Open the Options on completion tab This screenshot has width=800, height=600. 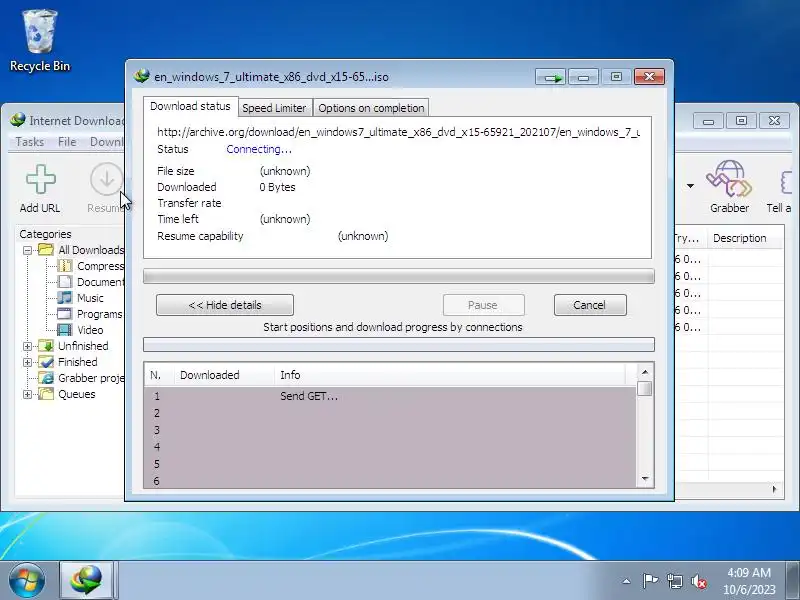371,108
